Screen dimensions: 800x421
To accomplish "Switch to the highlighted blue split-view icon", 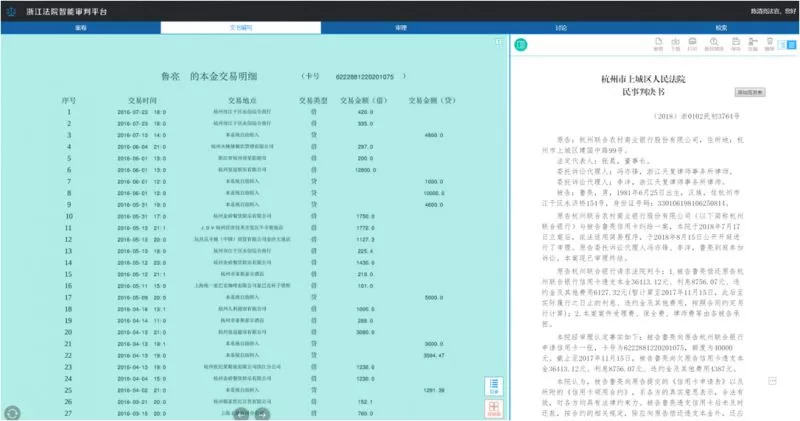I will 791,45.
